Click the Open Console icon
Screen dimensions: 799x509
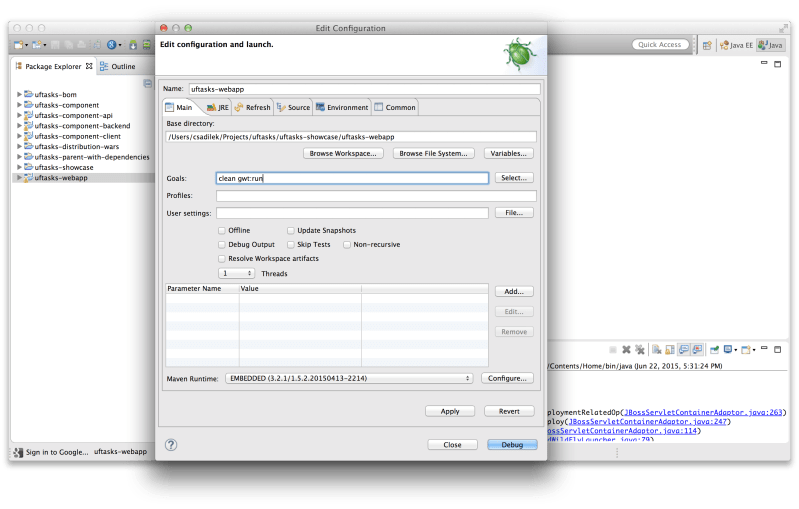tap(746, 350)
